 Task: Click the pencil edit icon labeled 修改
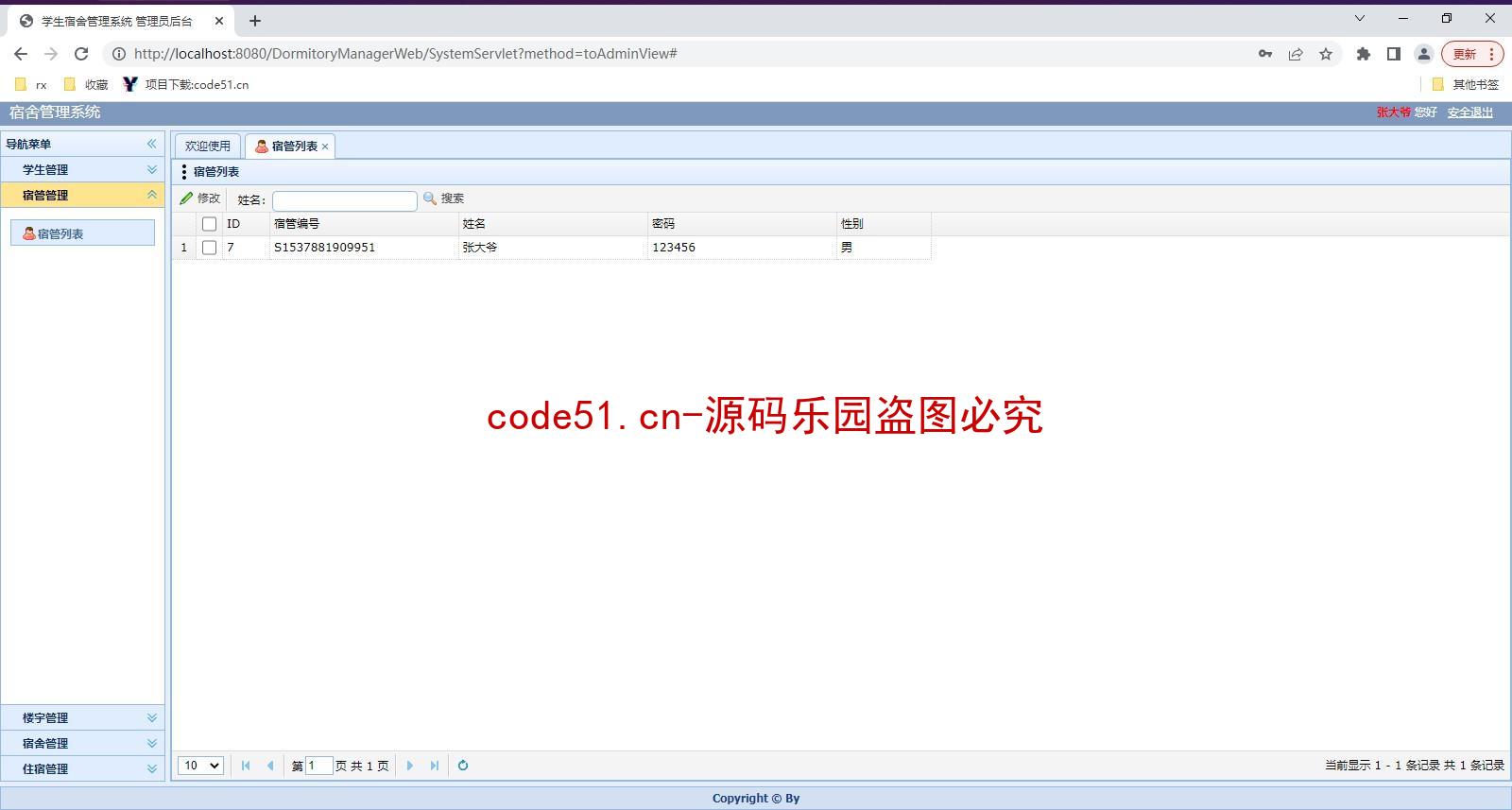[x=187, y=198]
